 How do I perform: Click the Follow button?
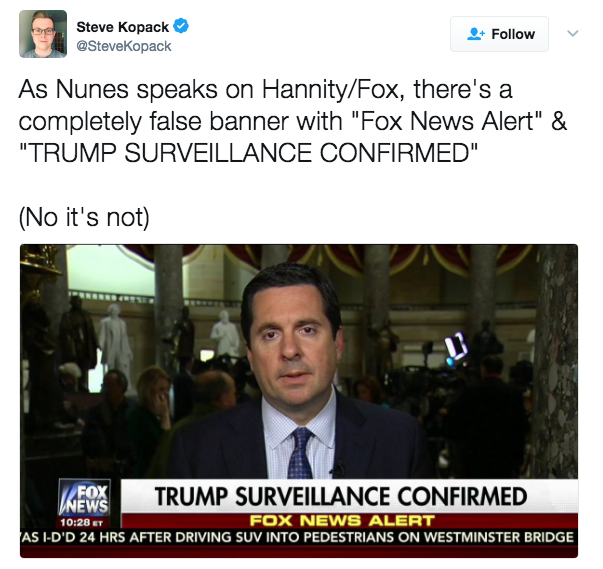pyautogui.click(x=499, y=34)
